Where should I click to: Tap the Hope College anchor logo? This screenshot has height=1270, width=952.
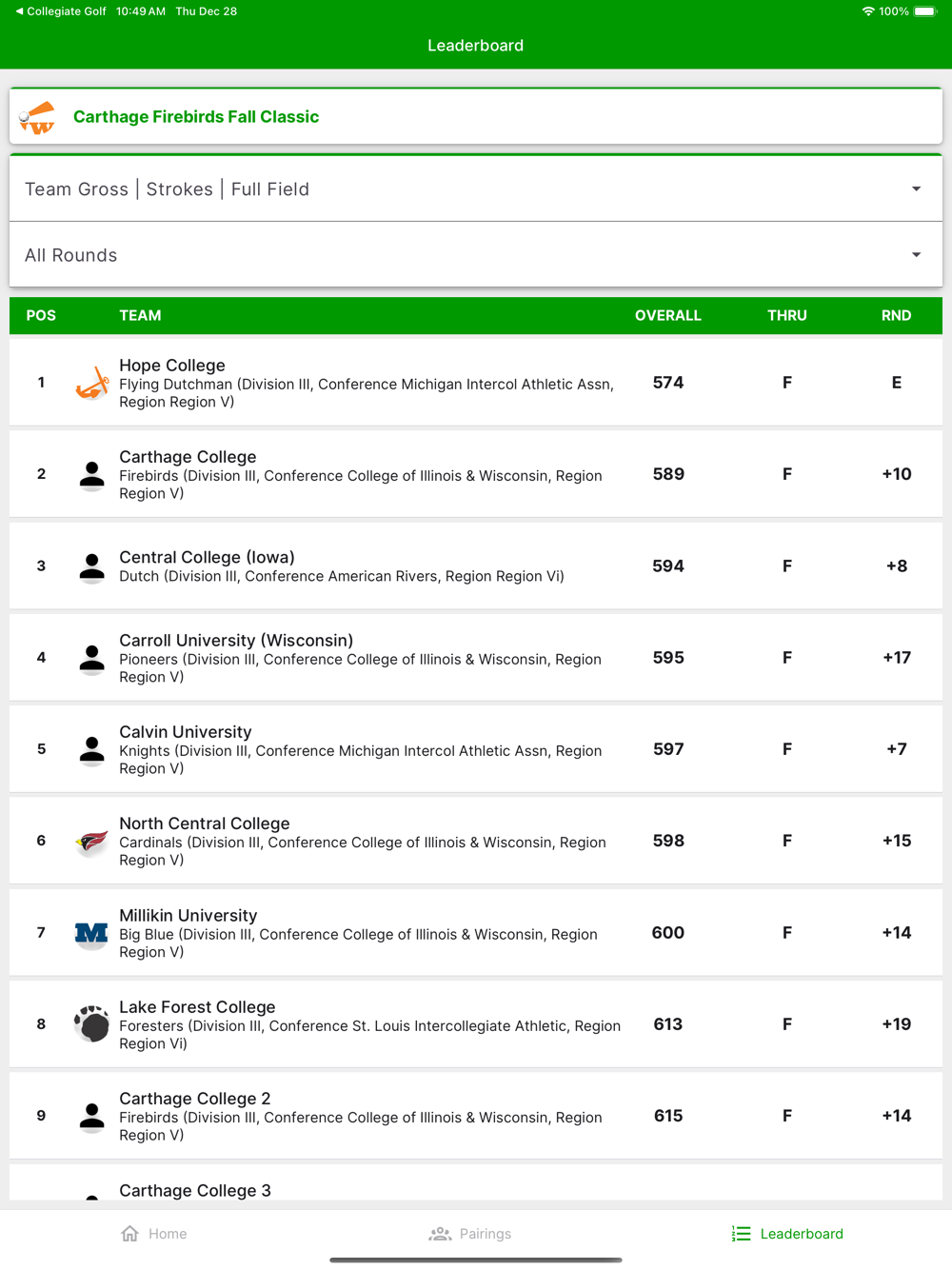click(91, 383)
